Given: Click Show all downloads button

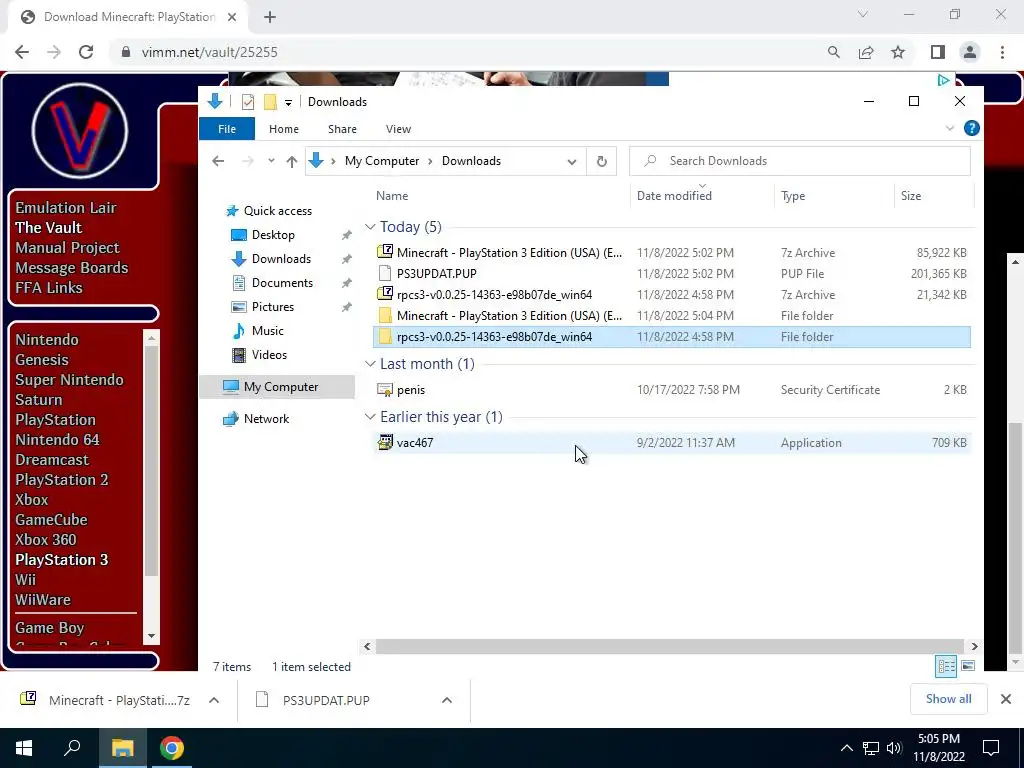Looking at the screenshot, I should 948,699.
